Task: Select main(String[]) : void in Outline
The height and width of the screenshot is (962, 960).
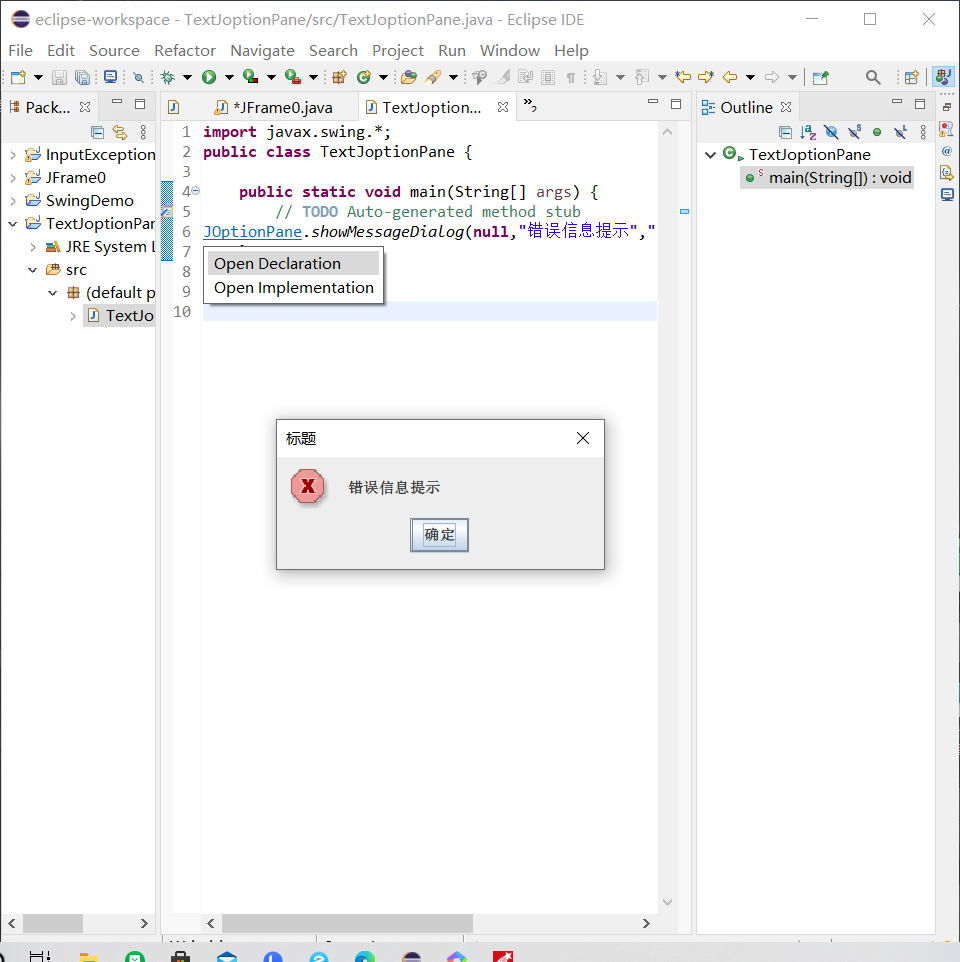Action: 828,178
